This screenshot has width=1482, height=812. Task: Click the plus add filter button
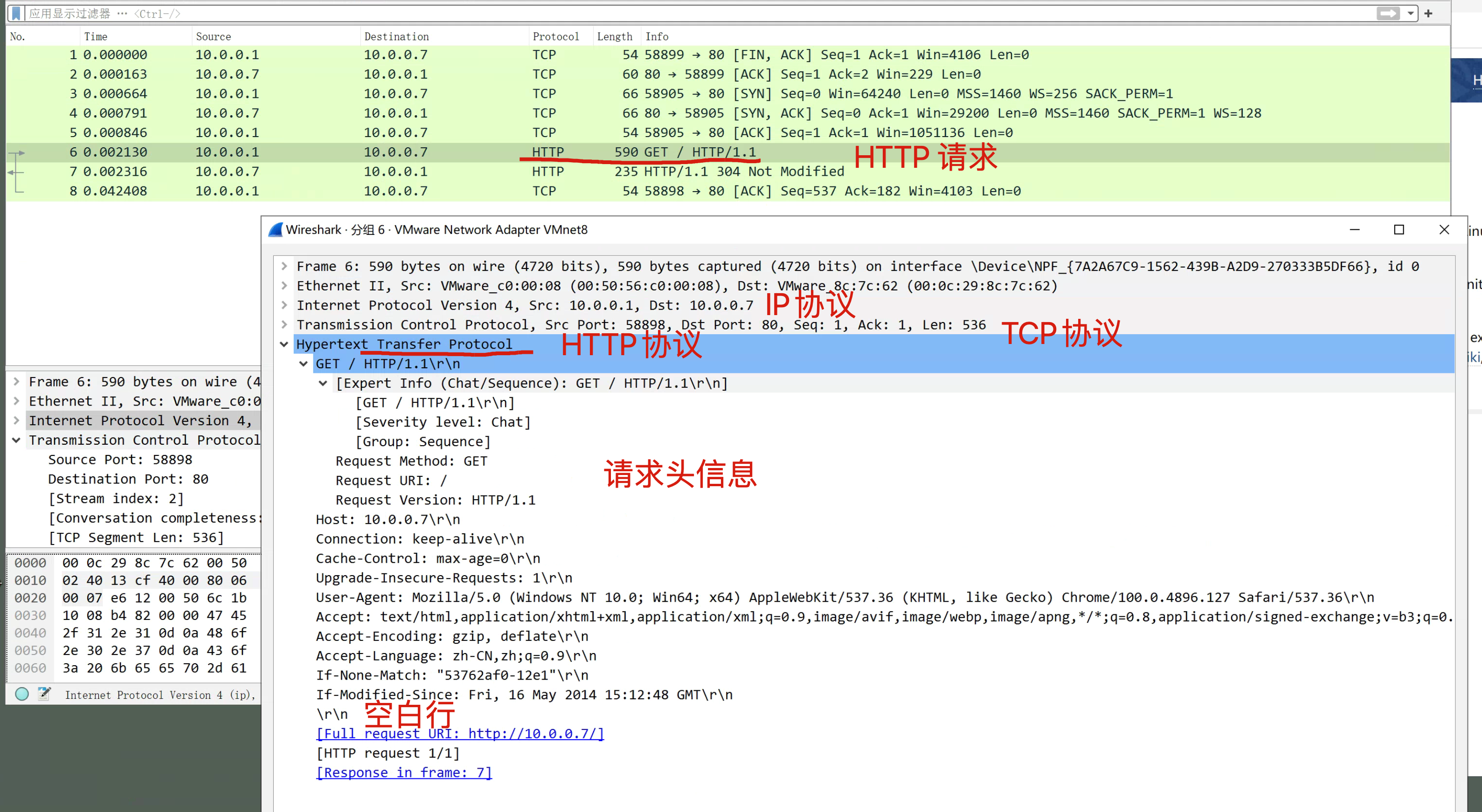pyautogui.click(x=1429, y=13)
